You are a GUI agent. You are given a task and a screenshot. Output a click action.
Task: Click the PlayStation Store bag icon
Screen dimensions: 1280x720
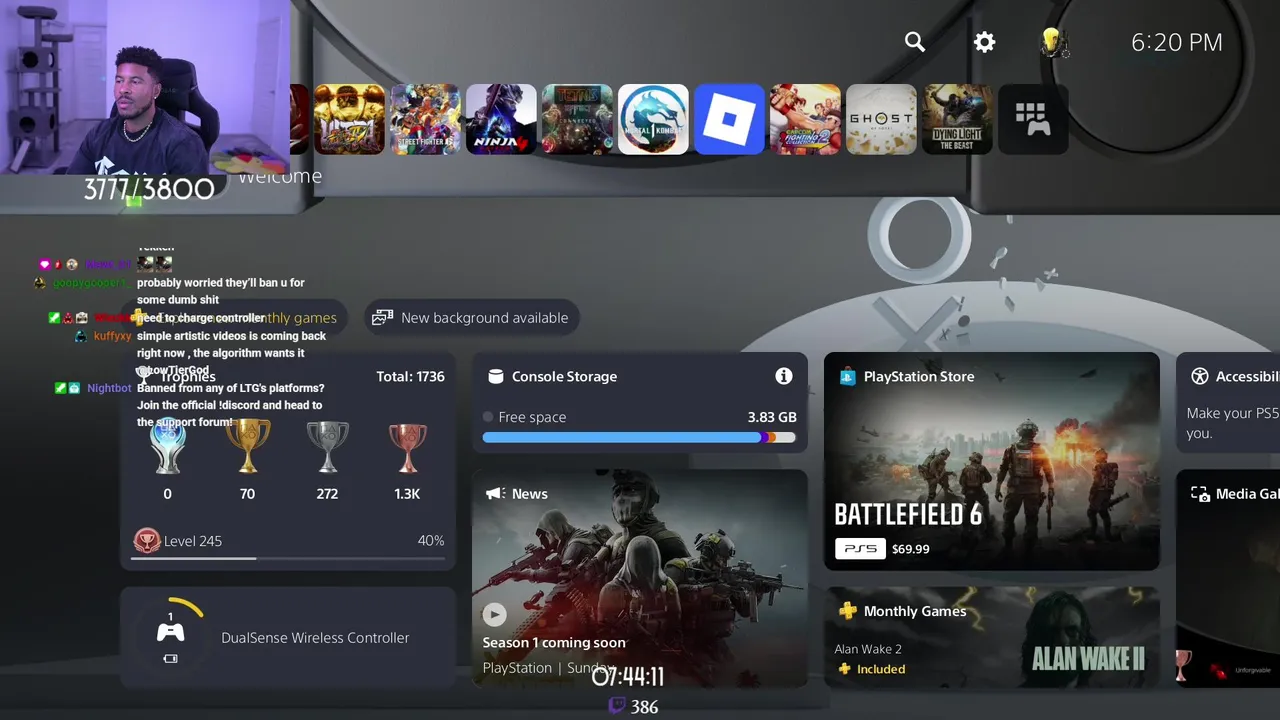point(847,376)
